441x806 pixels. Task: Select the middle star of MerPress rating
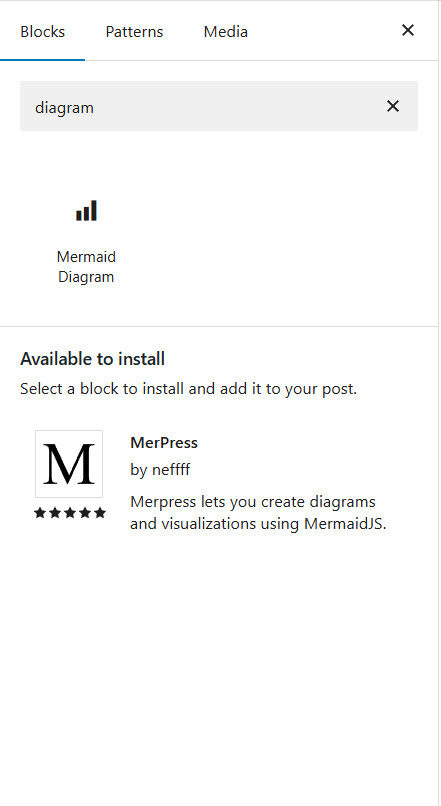click(70, 513)
